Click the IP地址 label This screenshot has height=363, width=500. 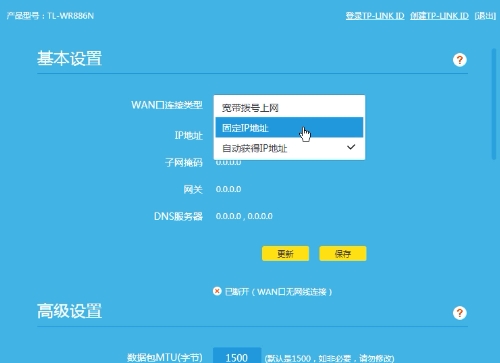189,135
